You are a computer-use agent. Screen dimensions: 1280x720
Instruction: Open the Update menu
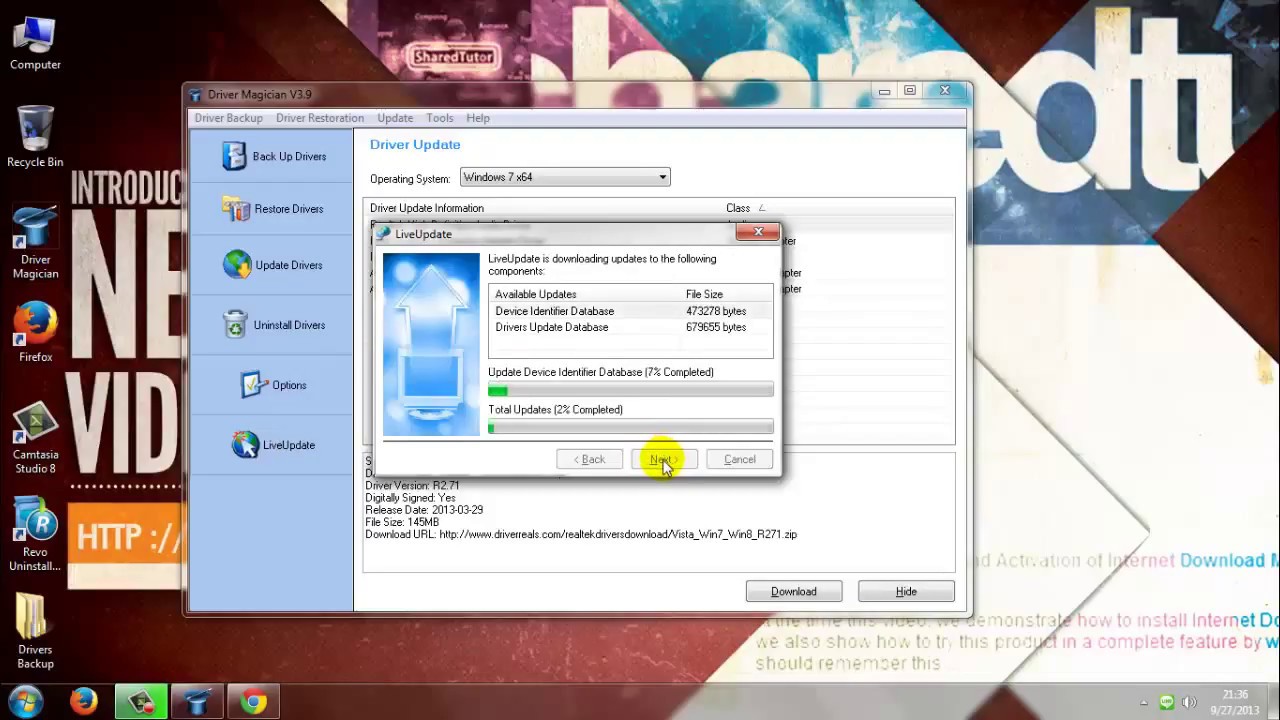pos(395,118)
